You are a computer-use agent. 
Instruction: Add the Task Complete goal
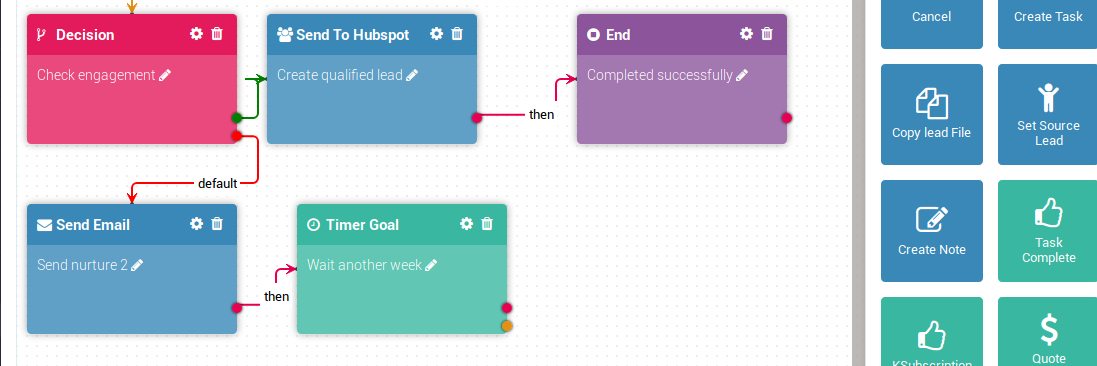coord(1048,231)
